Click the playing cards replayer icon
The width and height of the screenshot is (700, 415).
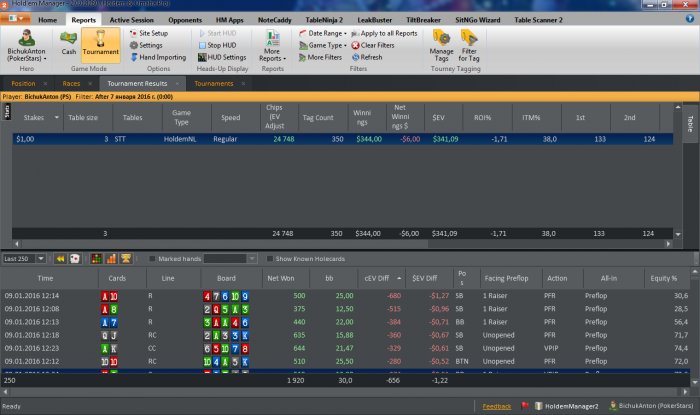[x=74, y=258]
